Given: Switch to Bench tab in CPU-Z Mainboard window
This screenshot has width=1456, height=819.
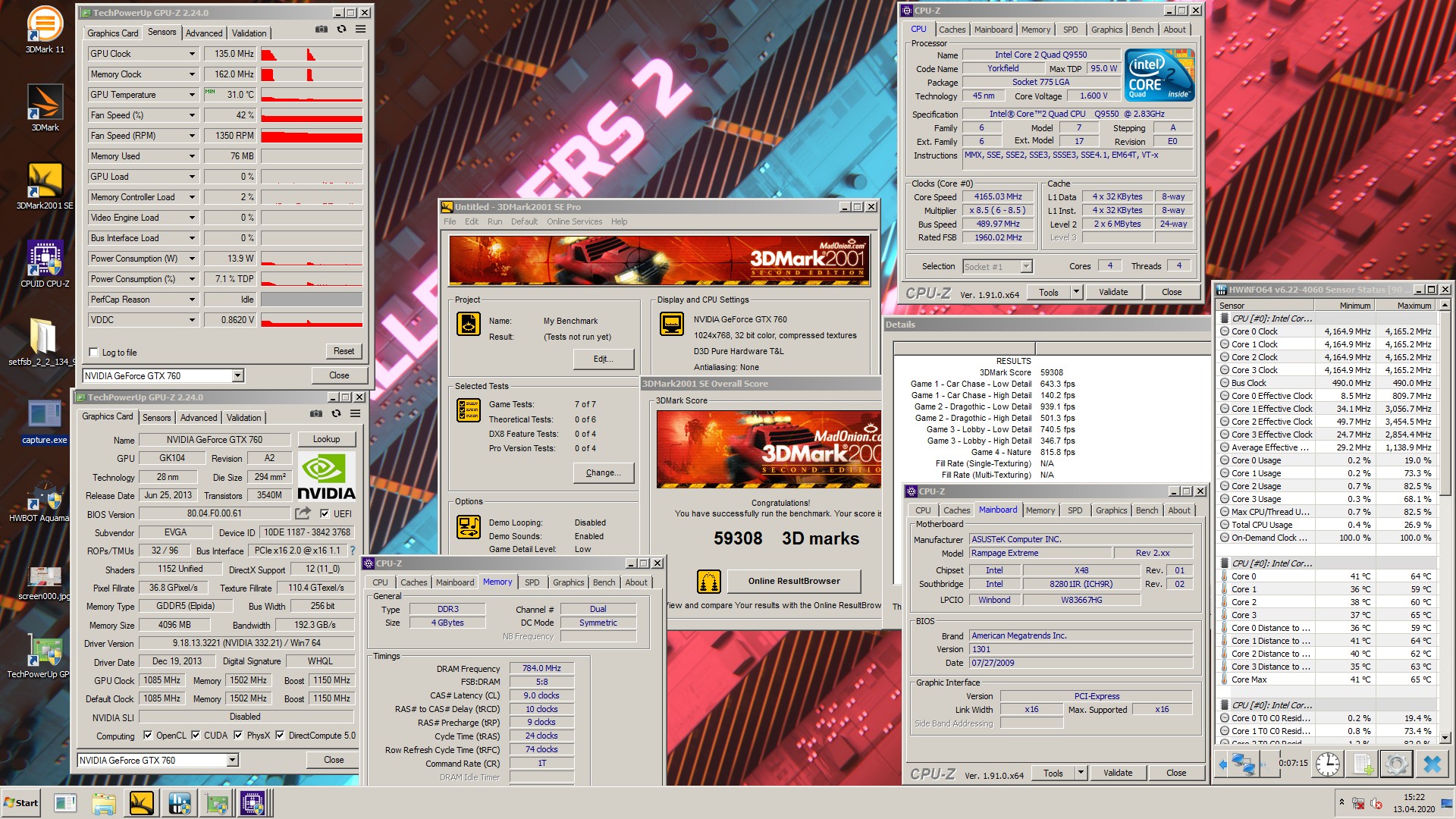Looking at the screenshot, I should pyautogui.click(x=1147, y=510).
